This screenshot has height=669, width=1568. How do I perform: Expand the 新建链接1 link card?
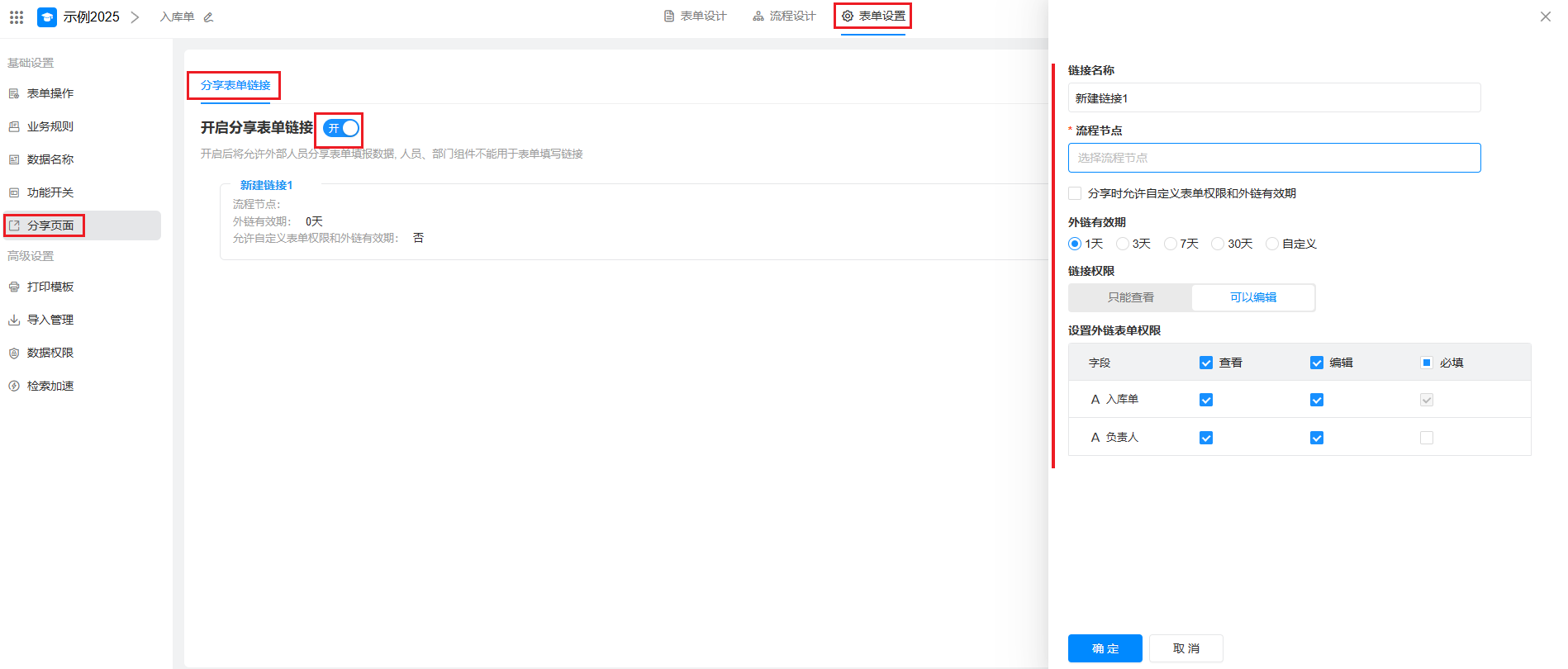point(266,185)
